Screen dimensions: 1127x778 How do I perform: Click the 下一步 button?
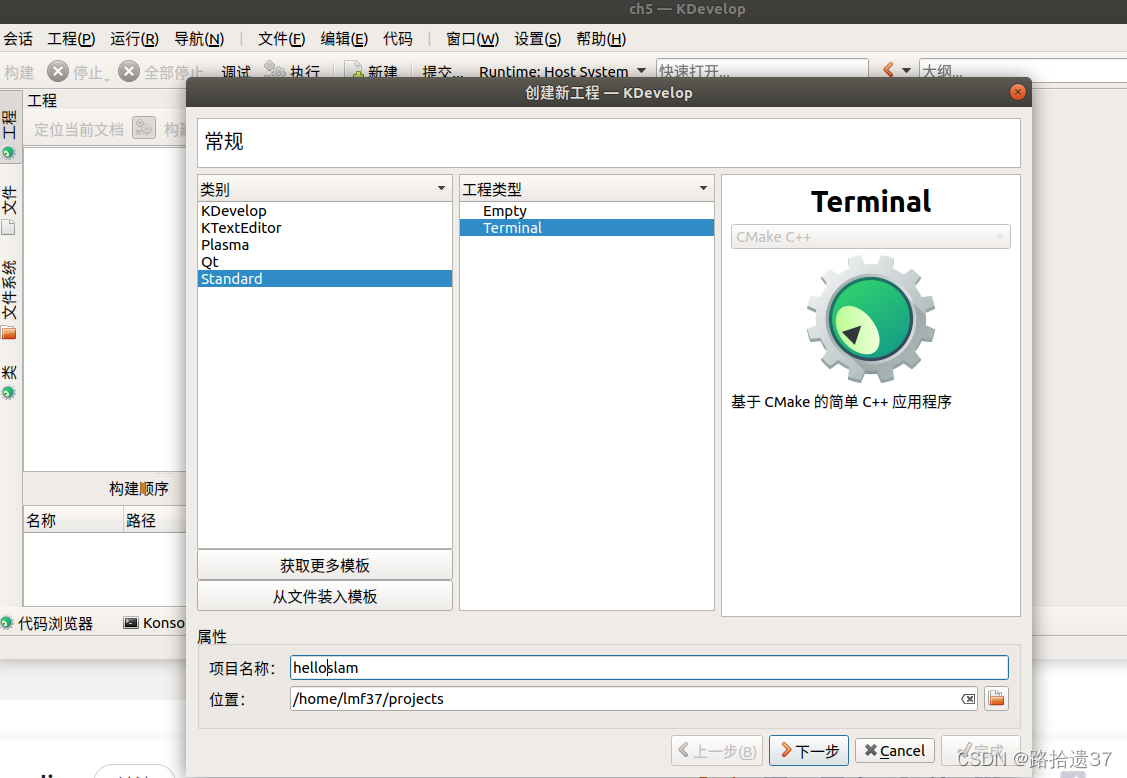click(809, 751)
